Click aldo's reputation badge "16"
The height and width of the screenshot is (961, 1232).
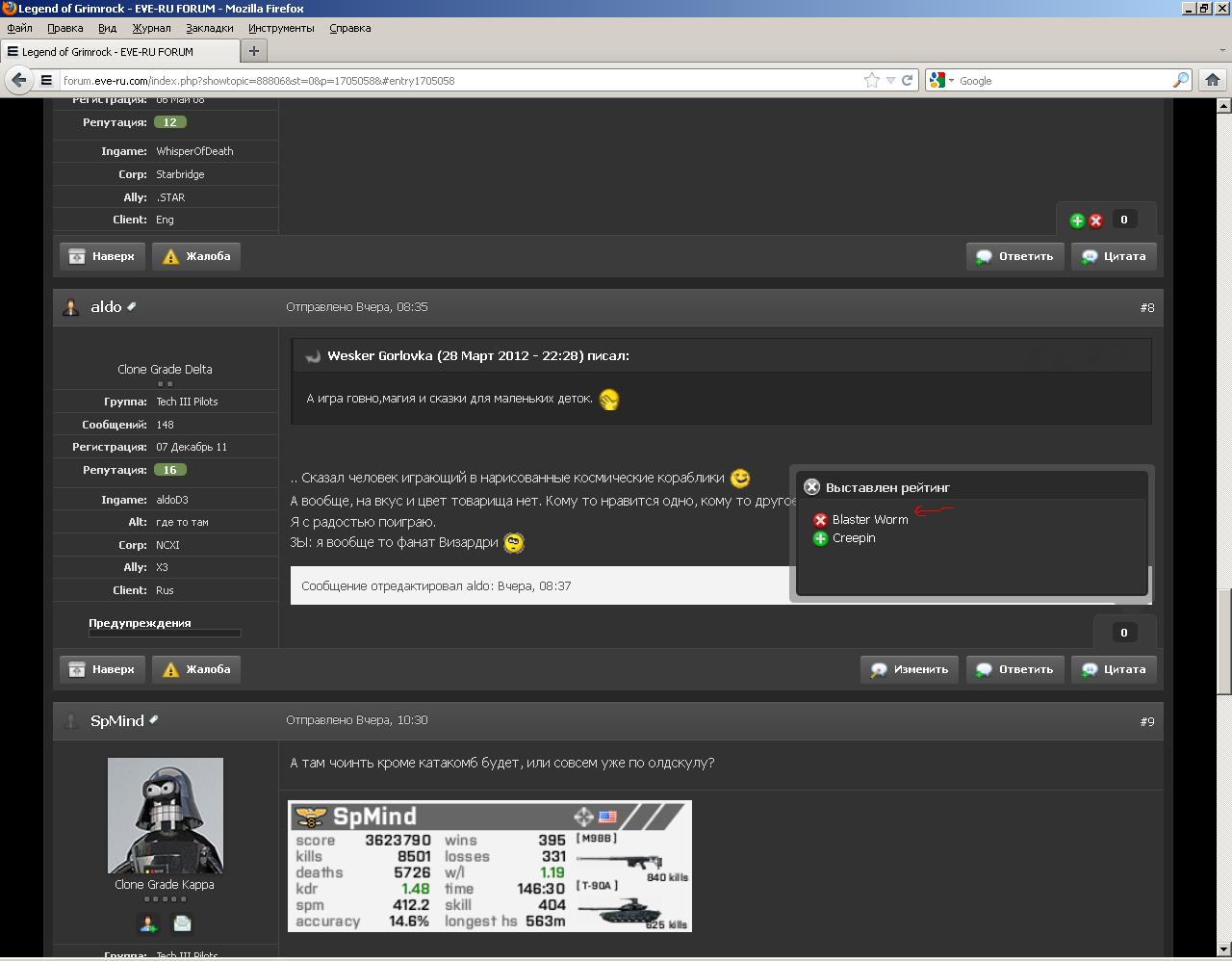point(169,470)
